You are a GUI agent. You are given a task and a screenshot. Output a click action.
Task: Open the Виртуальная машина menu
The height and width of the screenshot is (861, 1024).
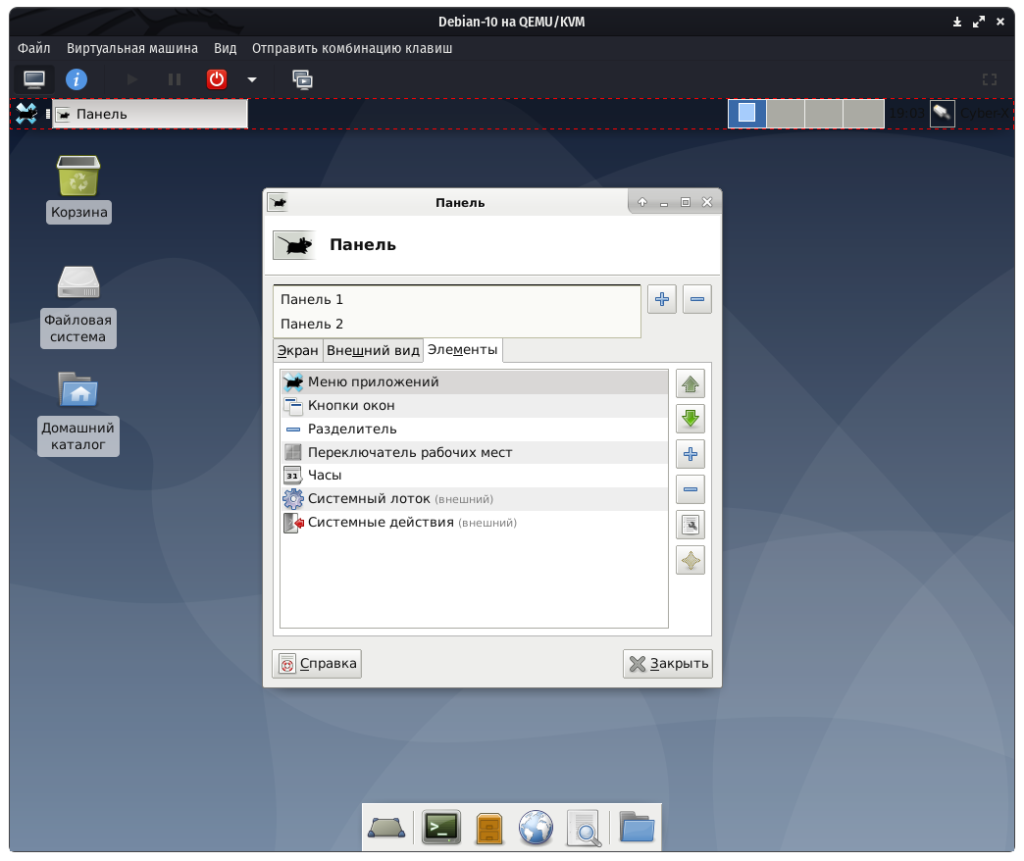[x=132, y=48]
